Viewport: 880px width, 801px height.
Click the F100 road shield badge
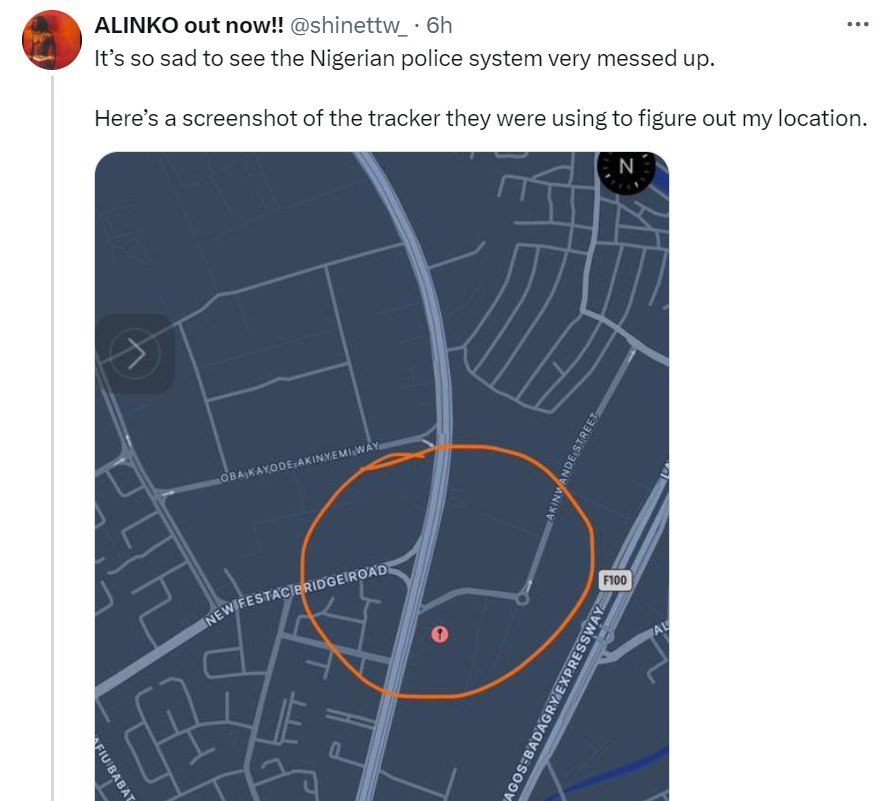pyautogui.click(x=615, y=581)
